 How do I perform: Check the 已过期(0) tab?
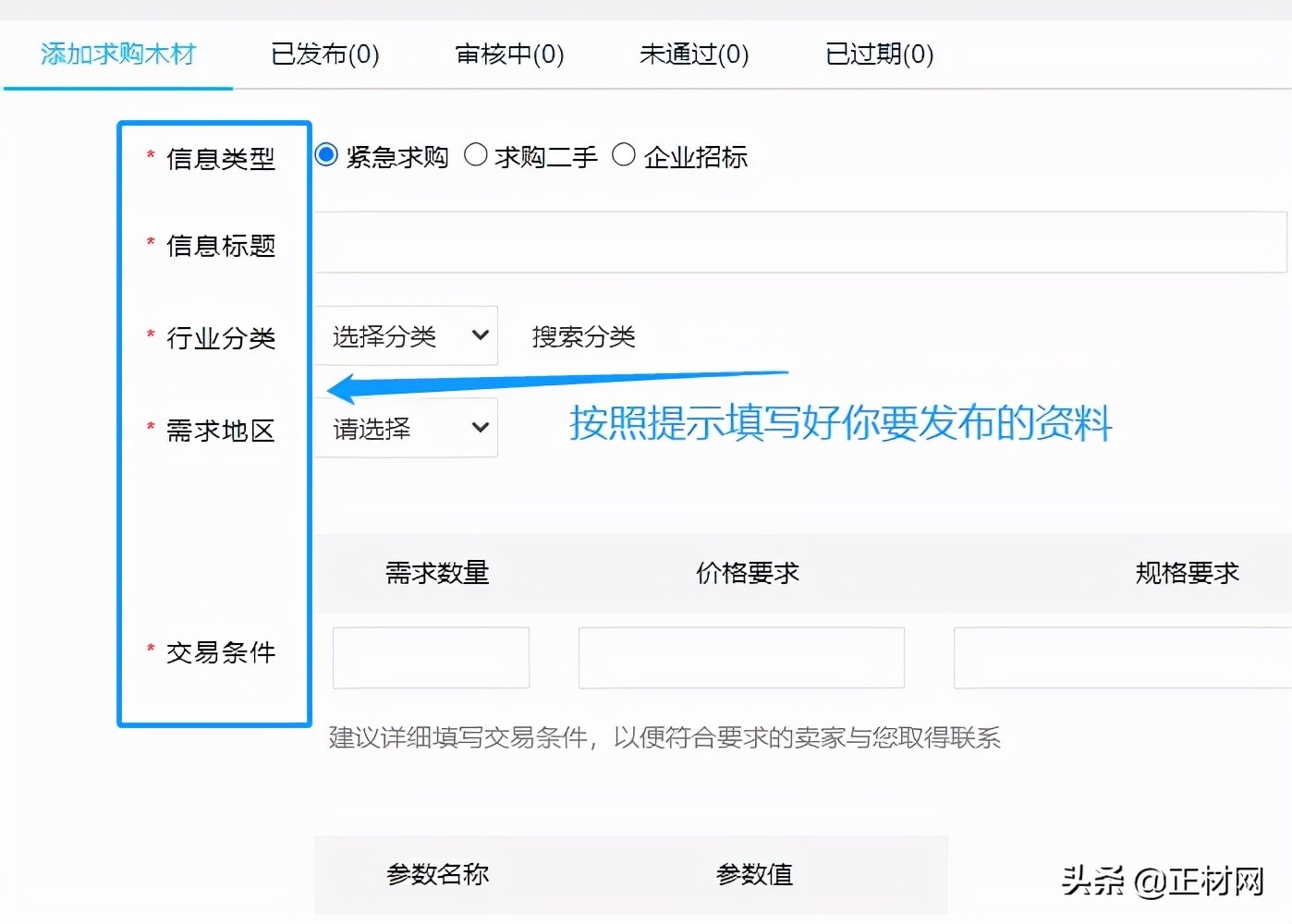click(x=876, y=55)
